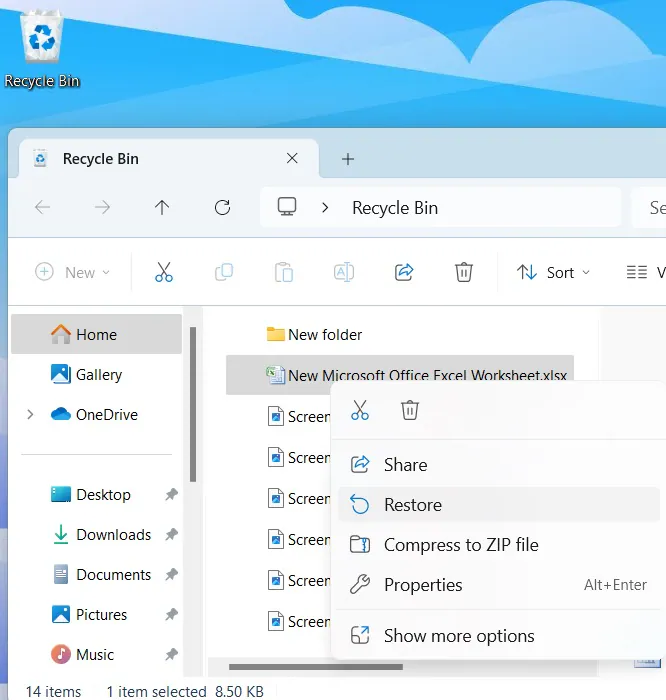666x700 pixels.
Task: Click the Rename icon in toolbar
Action: (x=344, y=272)
